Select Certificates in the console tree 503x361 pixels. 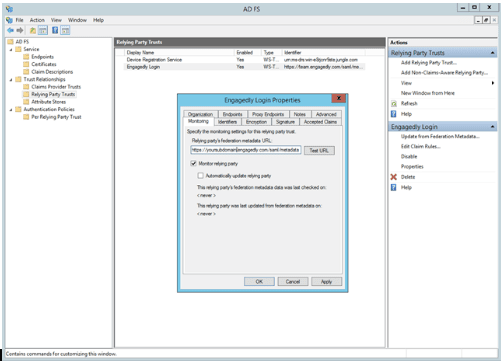click(44, 64)
